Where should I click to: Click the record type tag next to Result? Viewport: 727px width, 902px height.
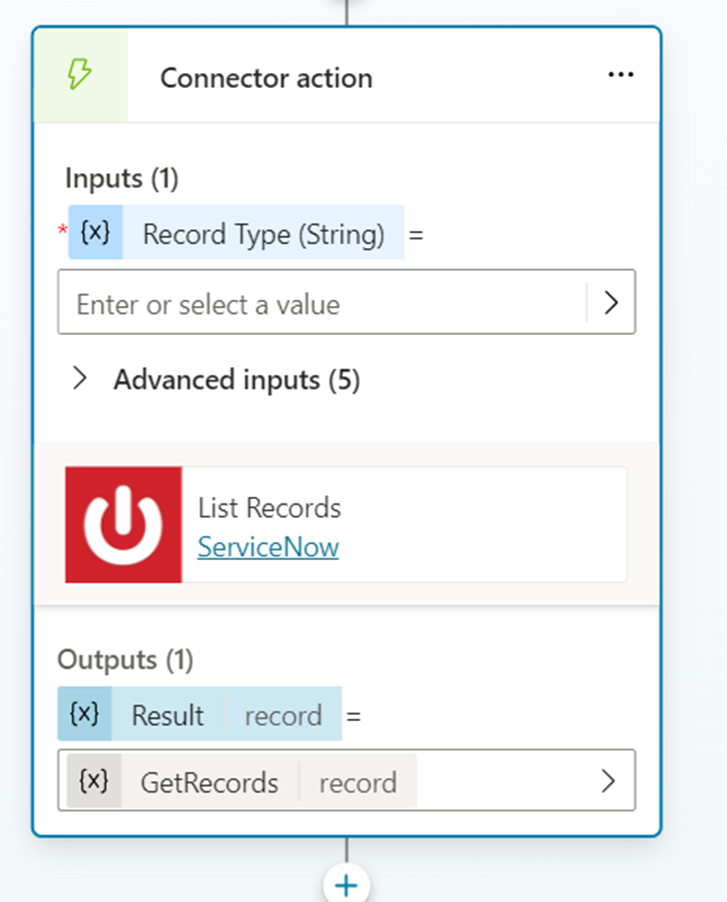(x=283, y=715)
